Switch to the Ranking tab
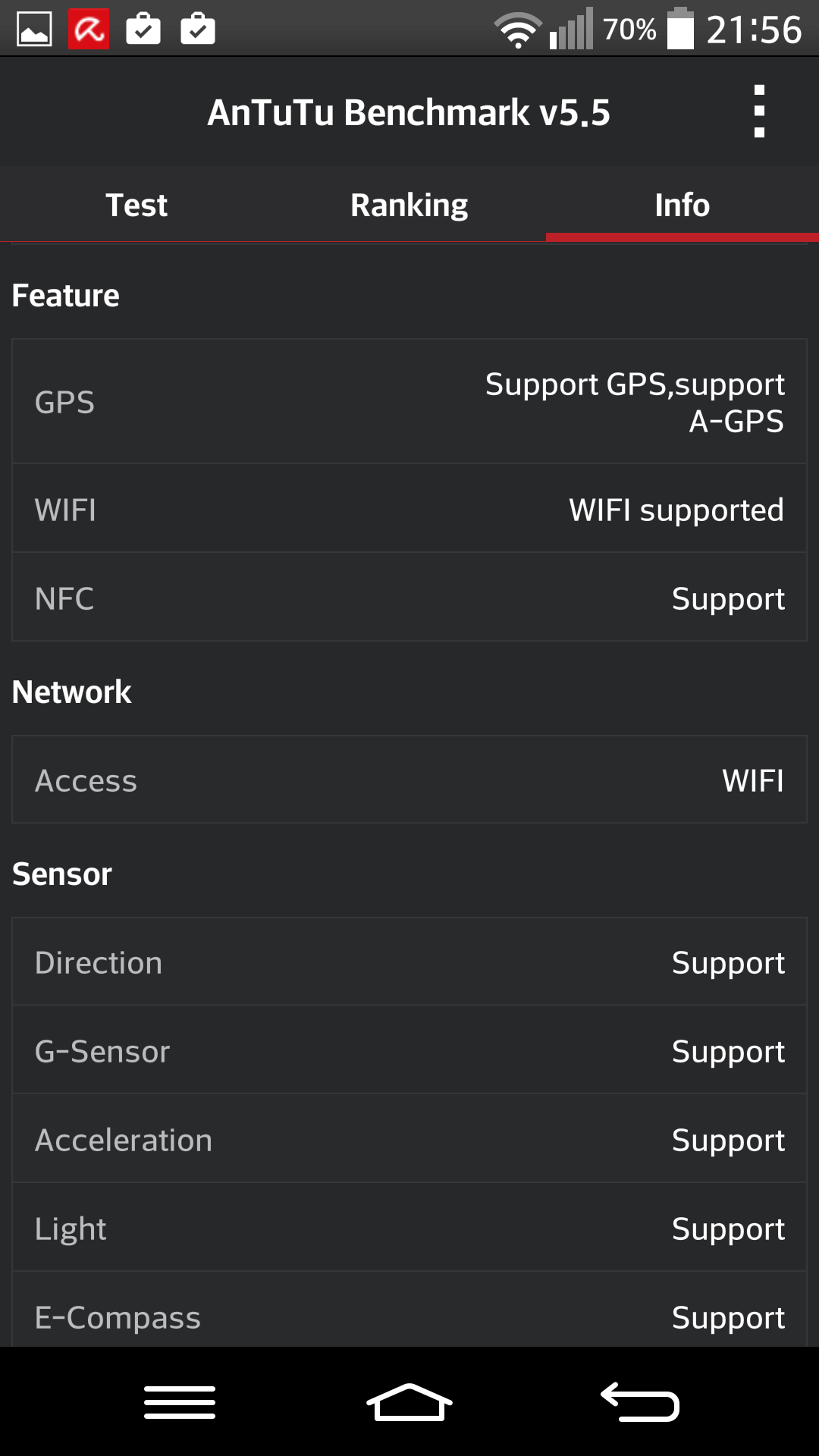 409,205
